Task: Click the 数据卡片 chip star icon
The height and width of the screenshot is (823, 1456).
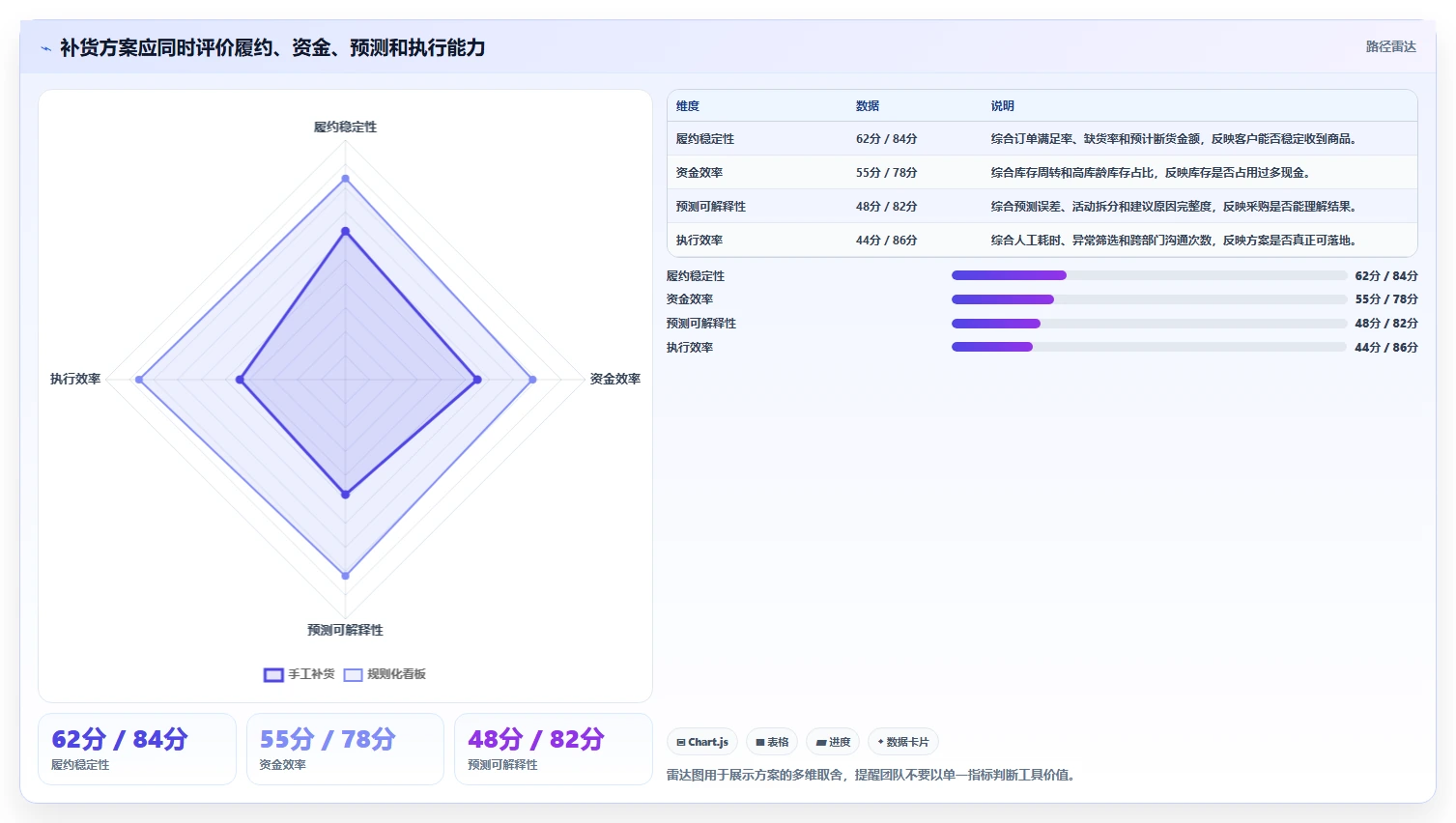Action: 880,742
